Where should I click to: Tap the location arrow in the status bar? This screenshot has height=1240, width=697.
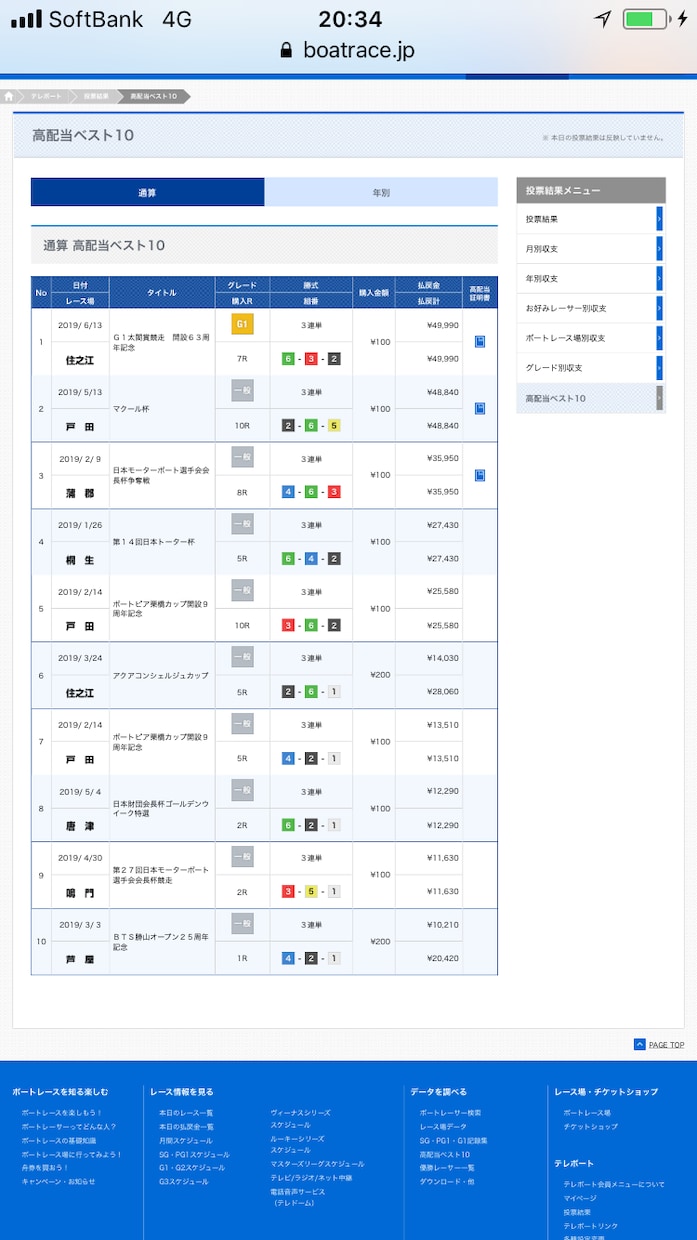pyautogui.click(x=602, y=19)
